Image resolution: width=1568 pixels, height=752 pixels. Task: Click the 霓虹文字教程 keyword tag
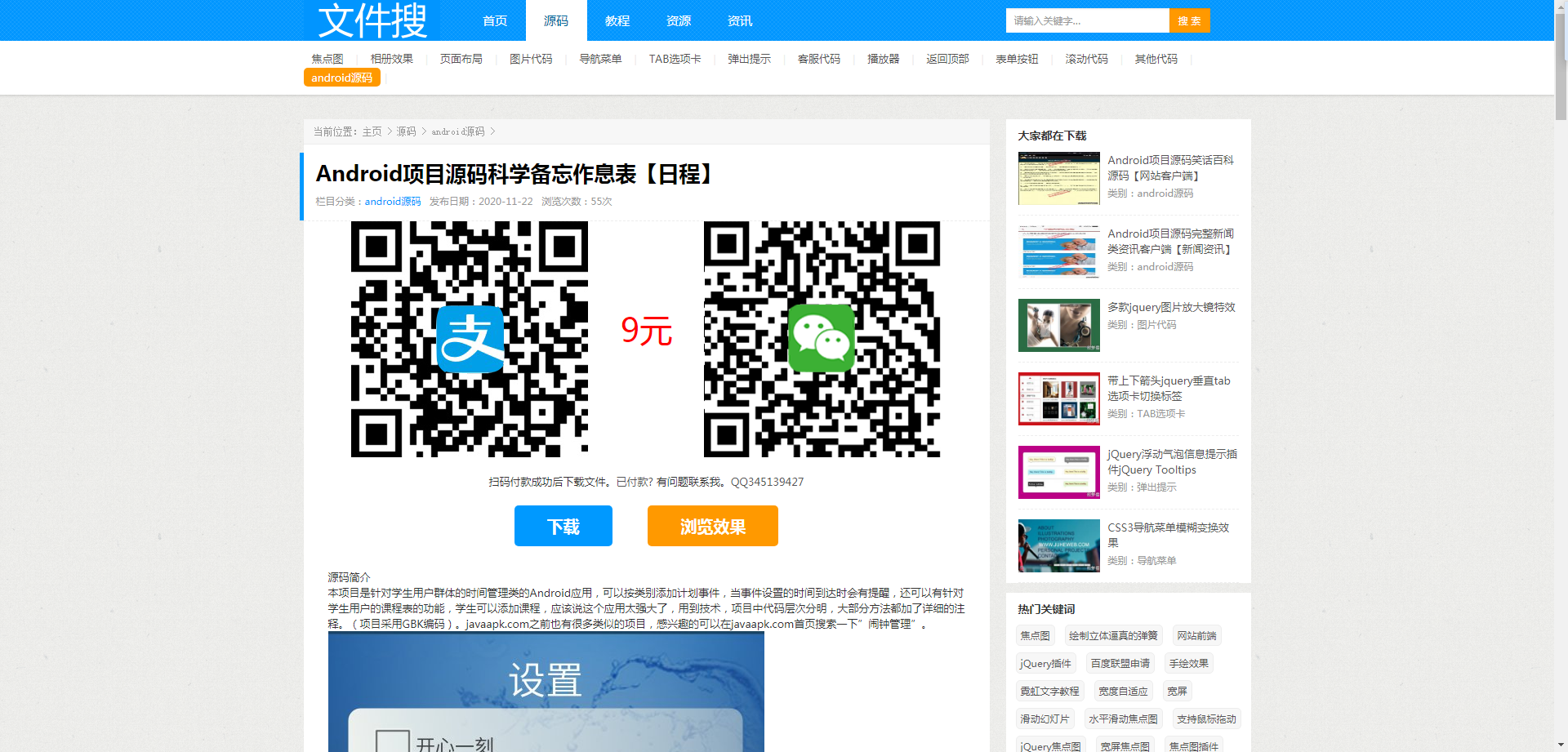(1050, 691)
